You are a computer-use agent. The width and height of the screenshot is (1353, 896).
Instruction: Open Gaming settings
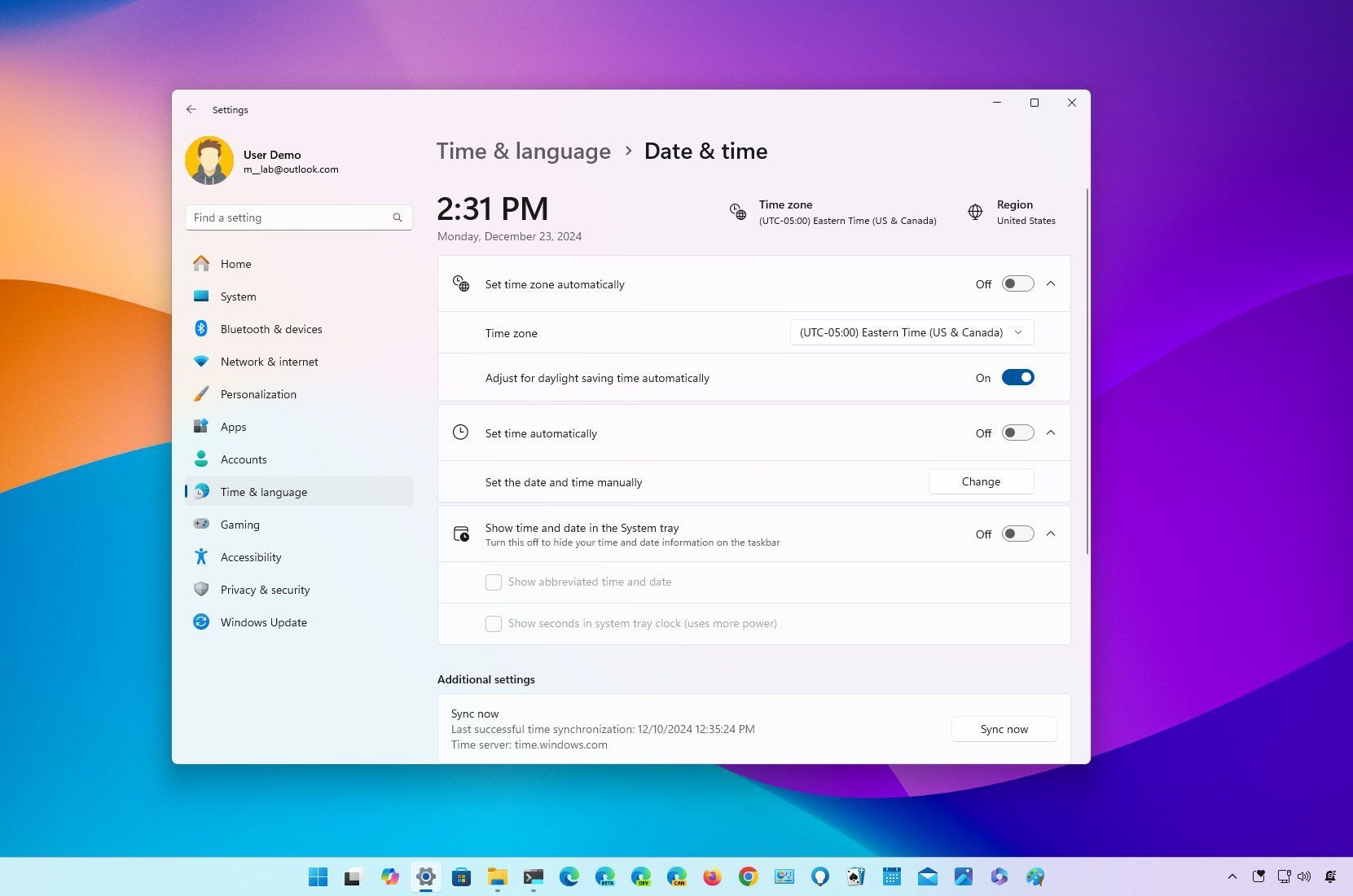[x=239, y=525]
